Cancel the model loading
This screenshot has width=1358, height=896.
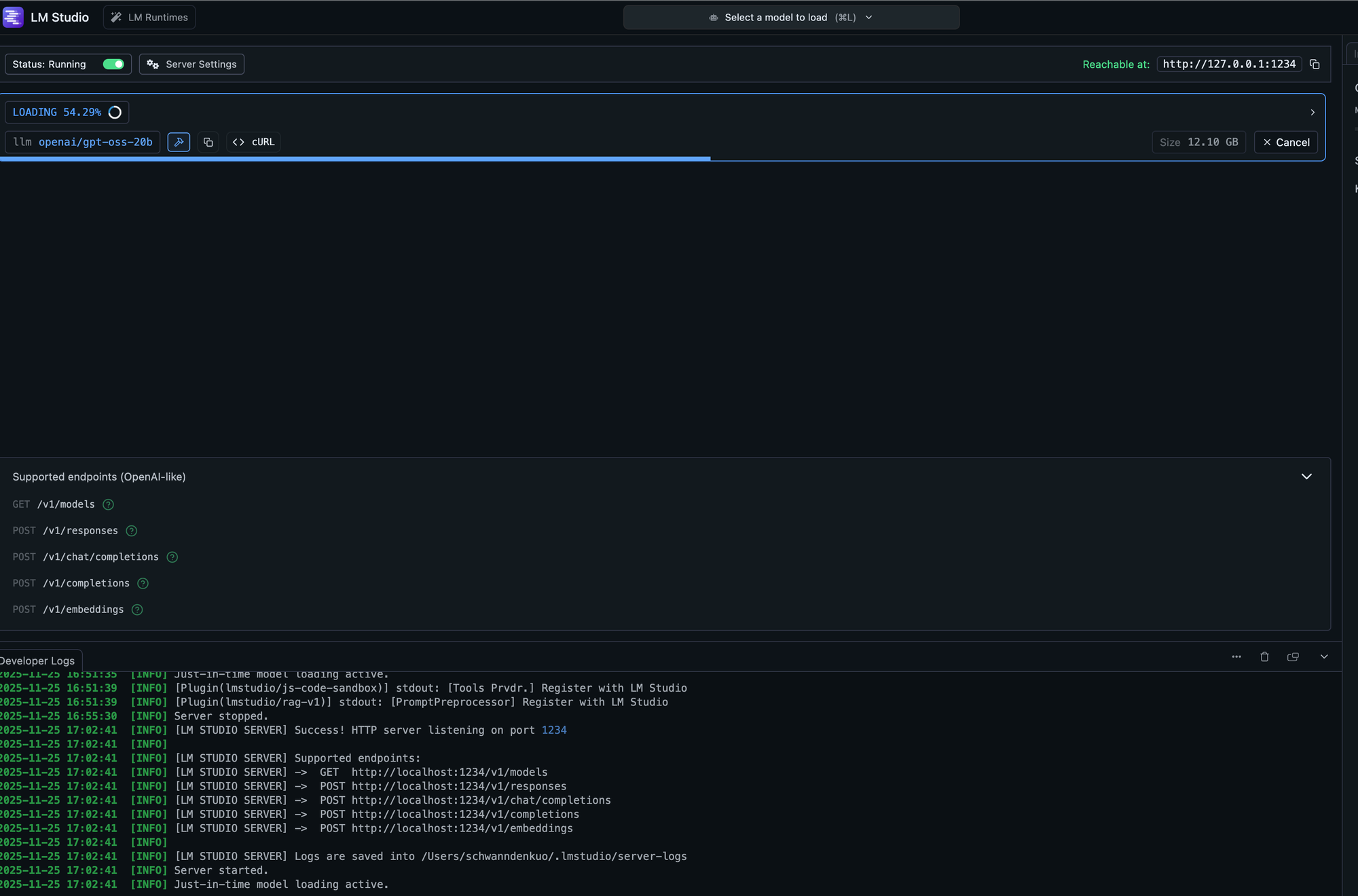pyautogui.click(x=1286, y=143)
